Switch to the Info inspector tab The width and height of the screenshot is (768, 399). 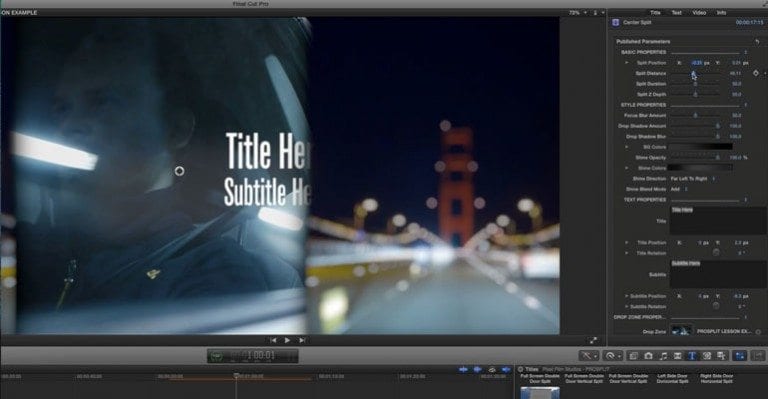tap(721, 13)
